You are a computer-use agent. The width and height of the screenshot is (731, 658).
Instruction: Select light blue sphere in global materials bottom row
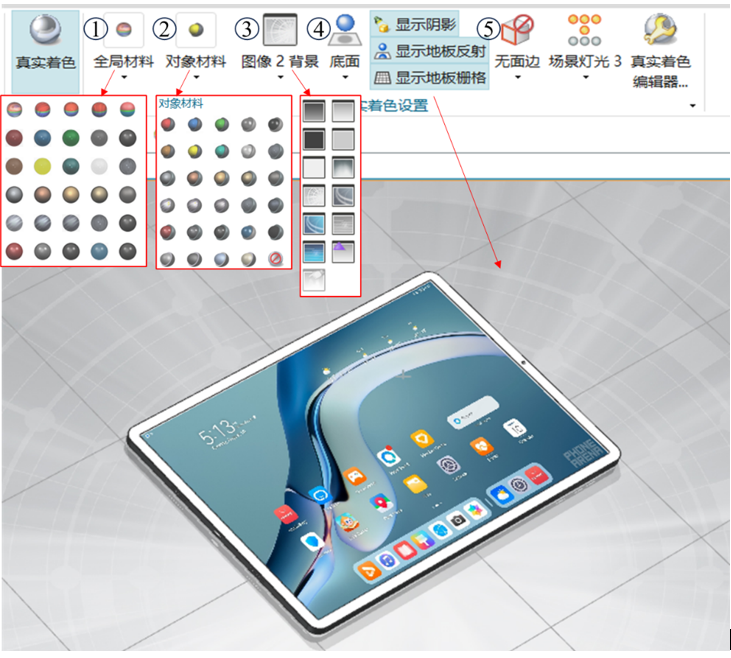[x=99, y=251]
